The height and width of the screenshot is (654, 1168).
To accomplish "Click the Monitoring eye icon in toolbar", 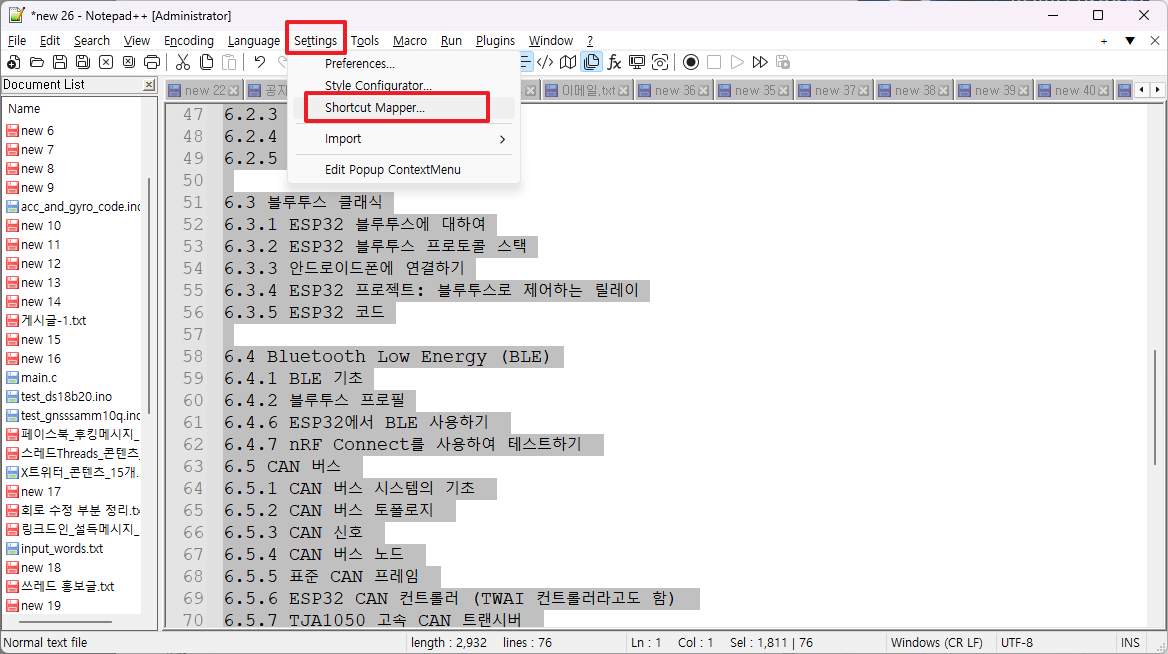I will point(660,63).
